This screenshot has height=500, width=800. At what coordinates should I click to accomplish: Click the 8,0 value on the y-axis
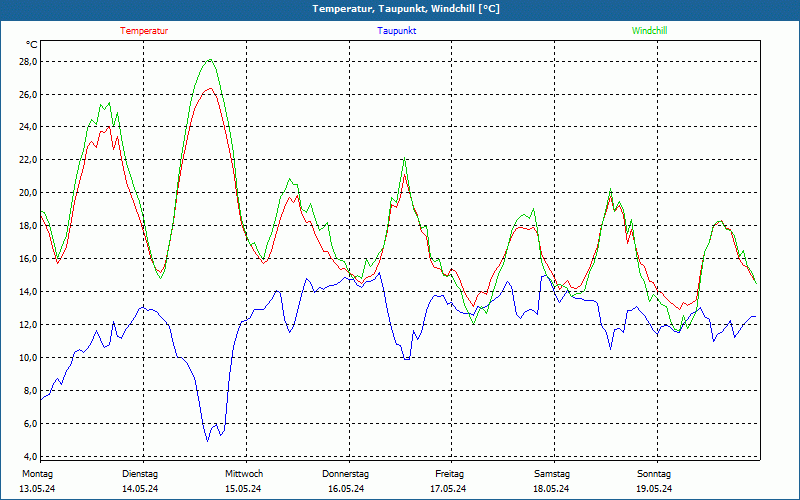tap(30, 390)
